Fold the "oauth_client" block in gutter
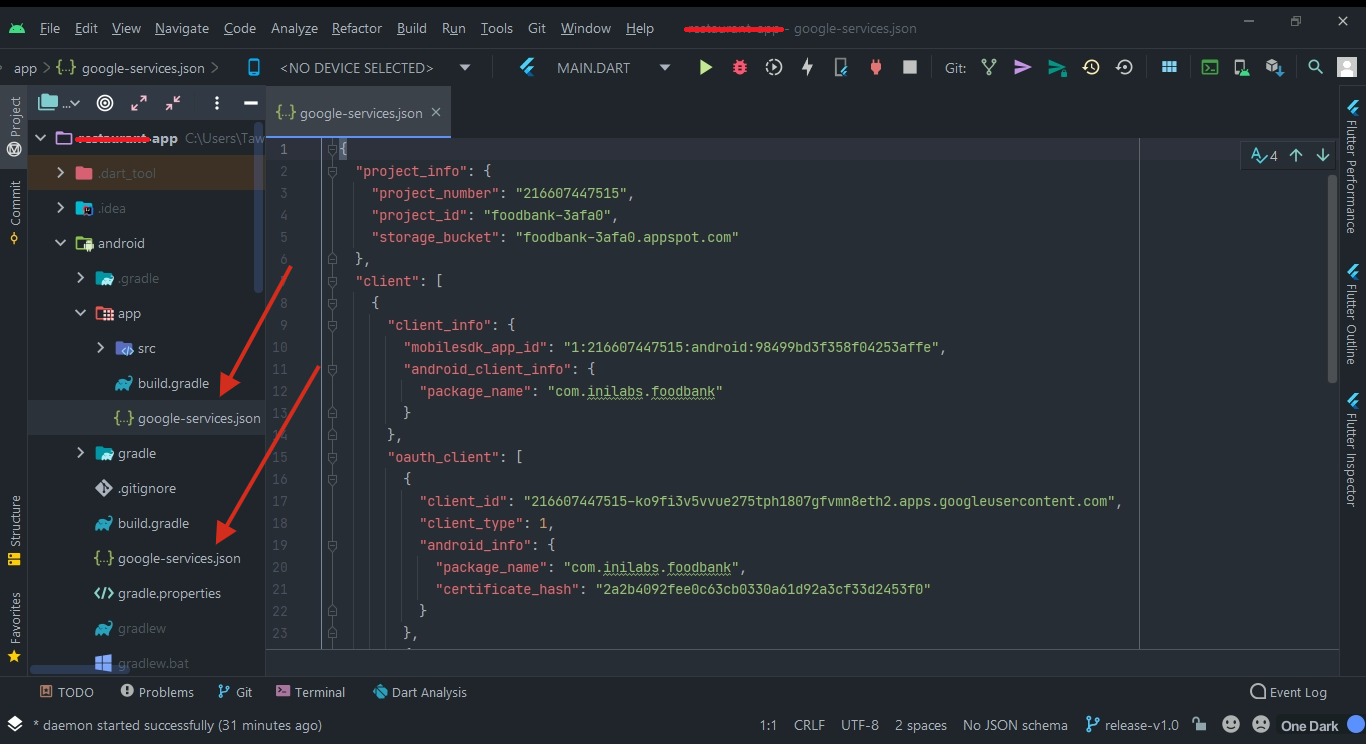Viewport: 1366px width, 744px height. tap(331, 457)
